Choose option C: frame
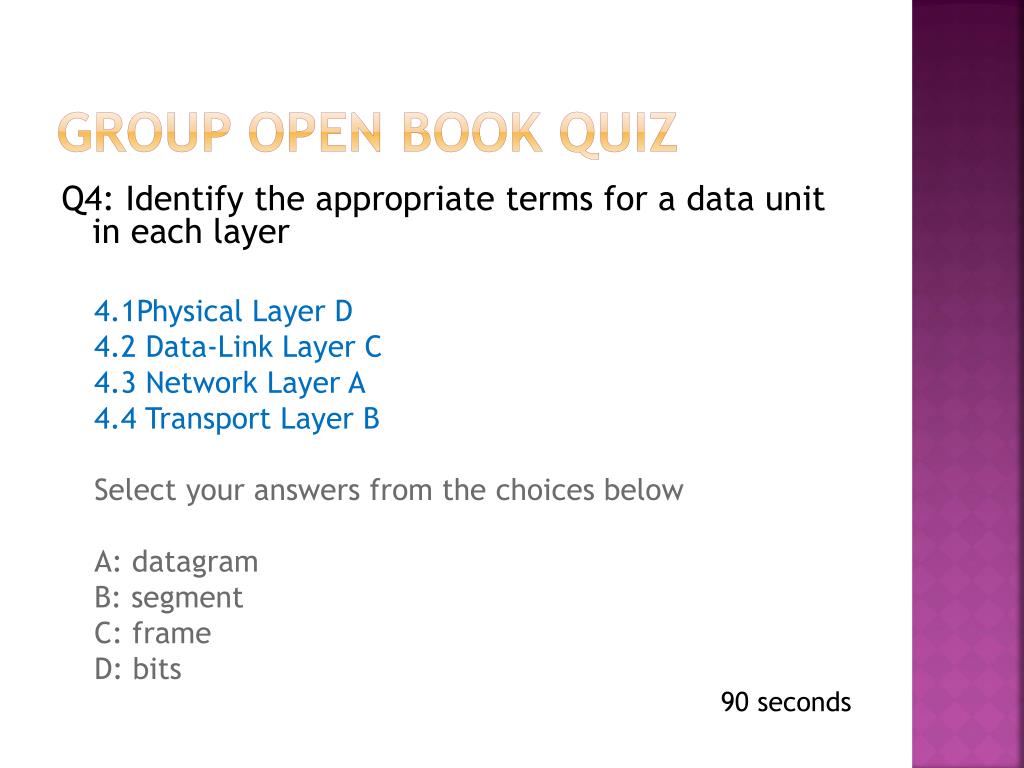Screen dimensions: 1024x768 click(153, 633)
